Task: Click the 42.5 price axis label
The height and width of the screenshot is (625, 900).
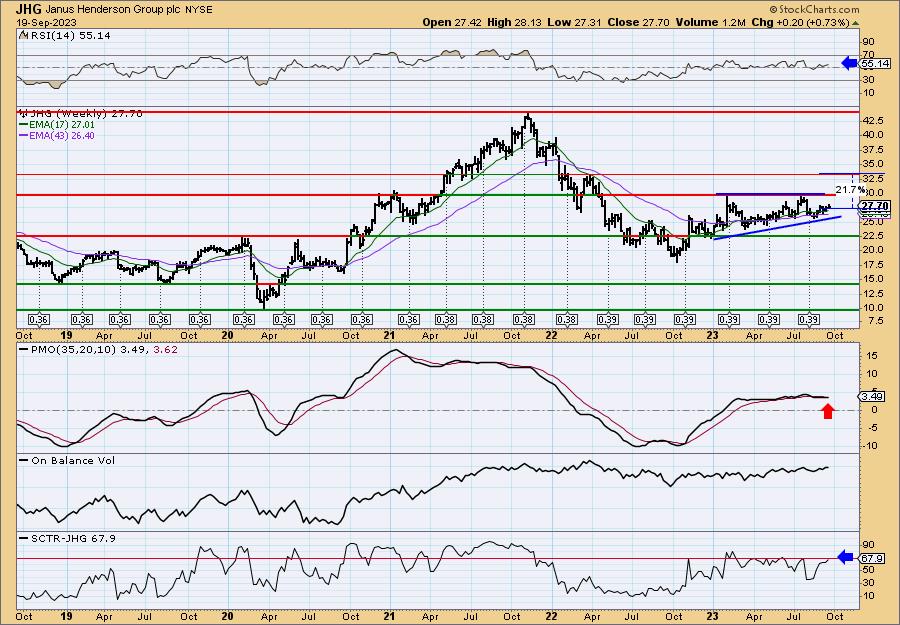Action: coord(872,121)
